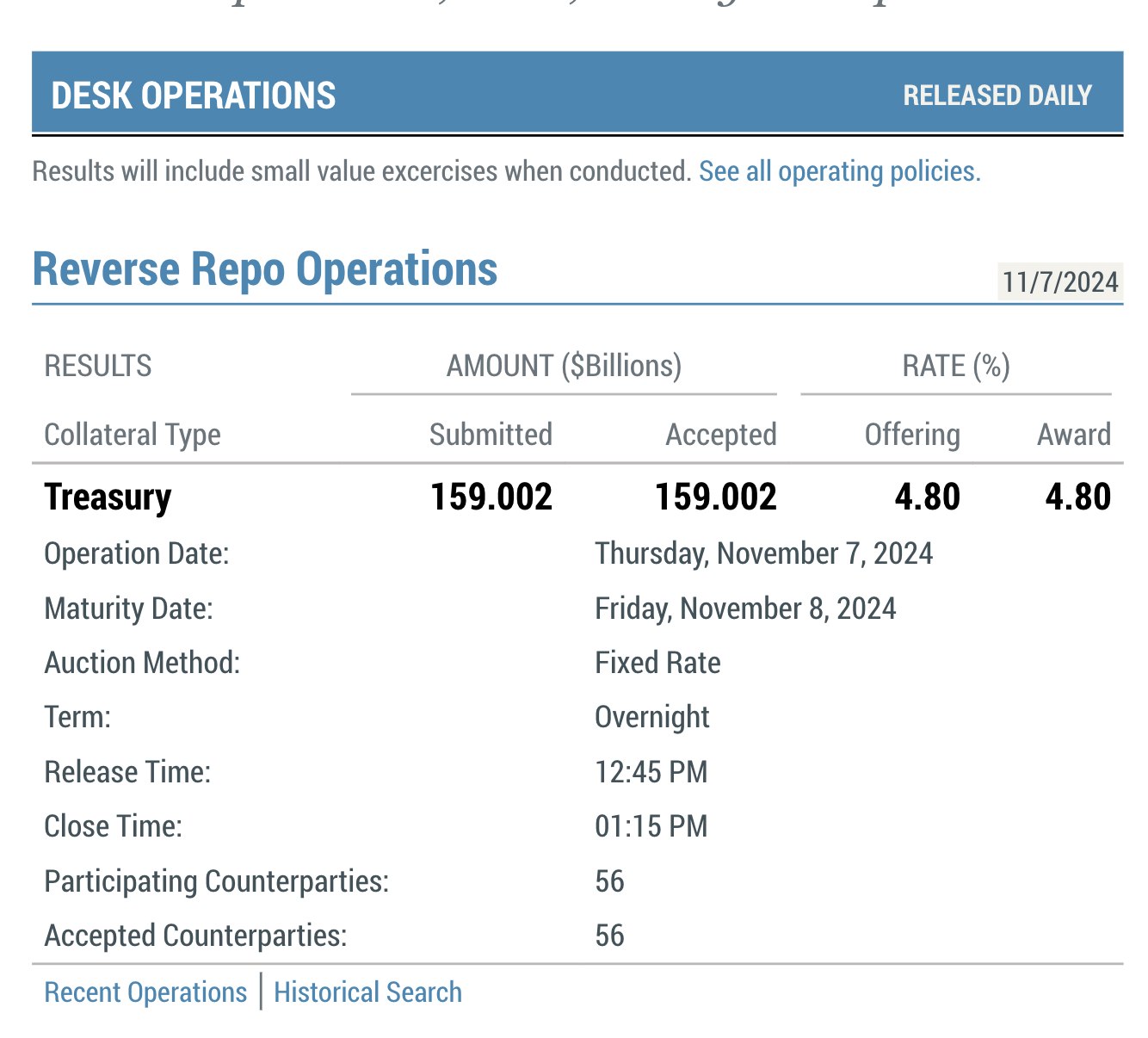Click the Award rate value for Treasury
Image resolution: width=1148 pixels, height=1038 pixels.
pyautogui.click(x=1077, y=497)
